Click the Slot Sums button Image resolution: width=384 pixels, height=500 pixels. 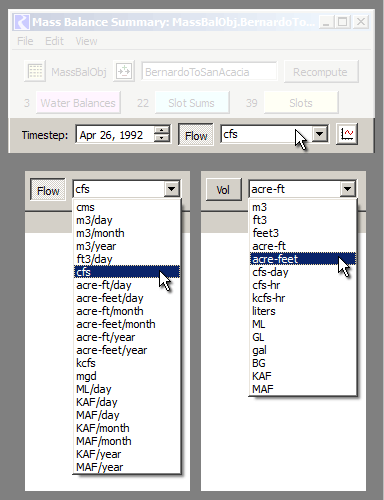pos(192,103)
